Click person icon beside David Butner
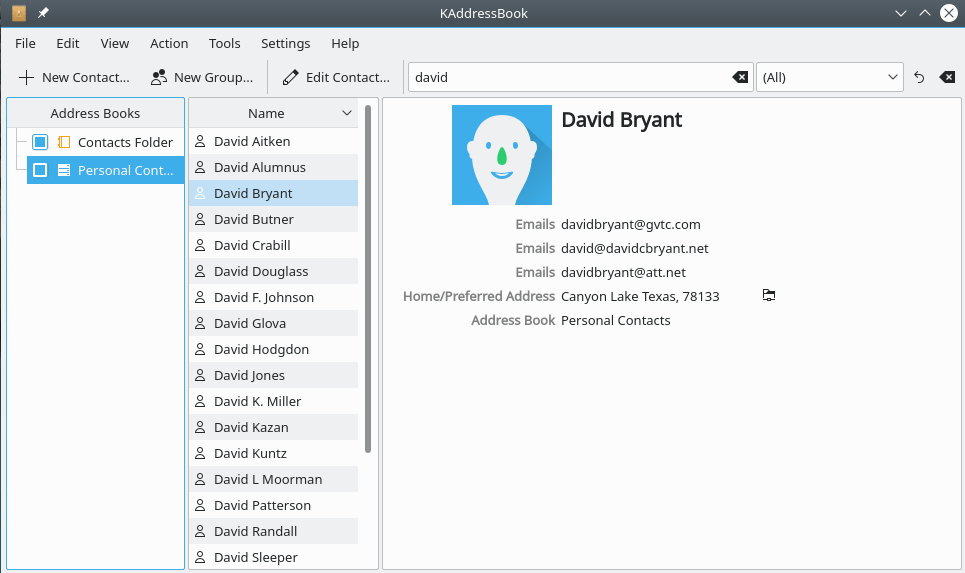This screenshot has width=965, height=573. point(200,219)
